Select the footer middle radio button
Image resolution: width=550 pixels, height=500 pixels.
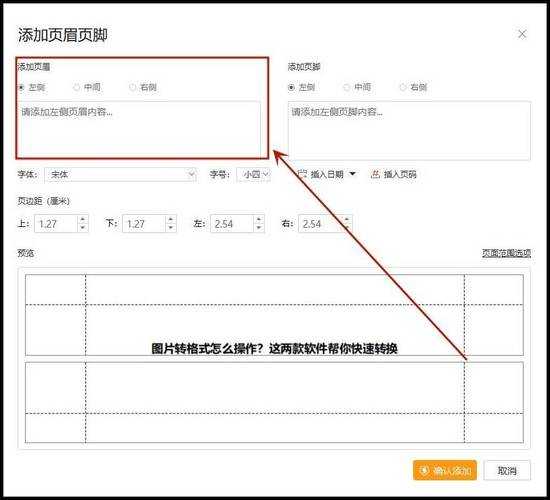pos(347,87)
